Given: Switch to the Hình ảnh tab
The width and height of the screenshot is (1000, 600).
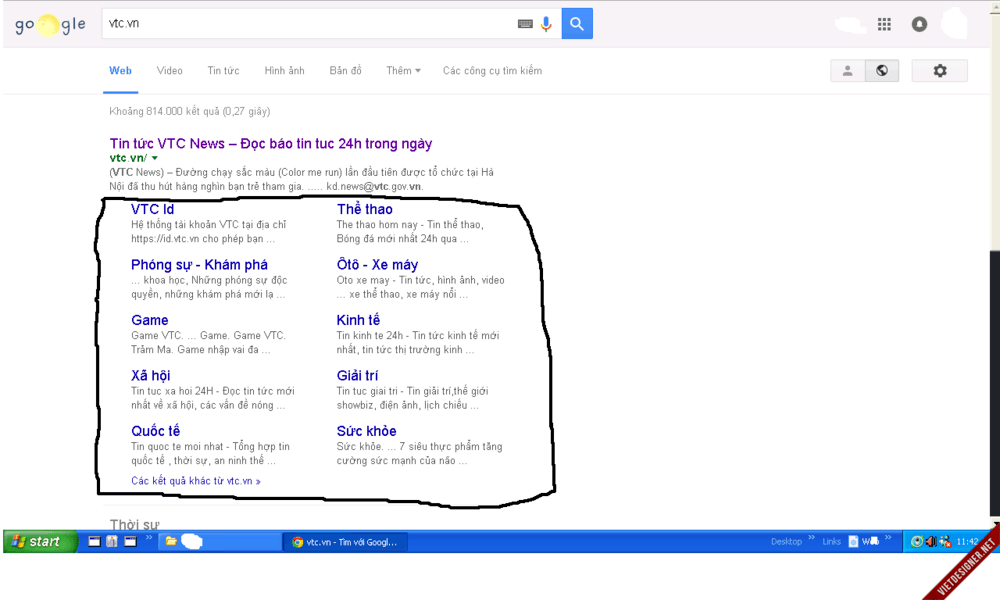Looking at the screenshot, I should point(284,71).
